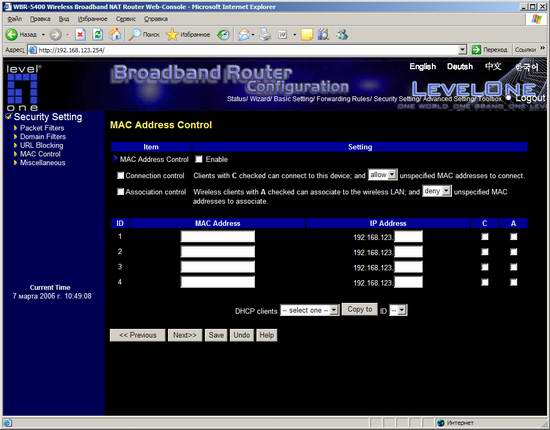The width and height of the screenshot is (550, 430).
Task: Open the Edit icon dropdown arrow
Action: pos(294,35)
